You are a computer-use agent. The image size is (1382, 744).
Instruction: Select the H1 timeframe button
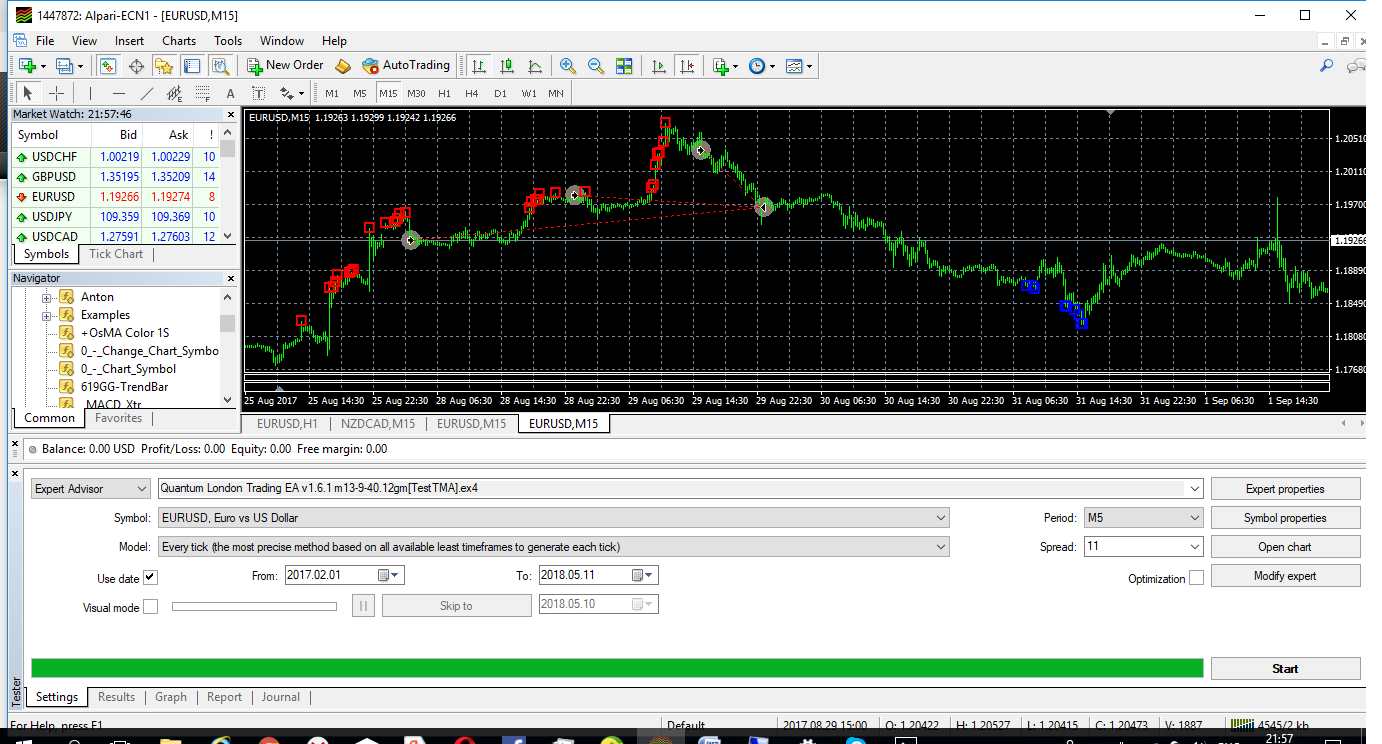(444, 93)
